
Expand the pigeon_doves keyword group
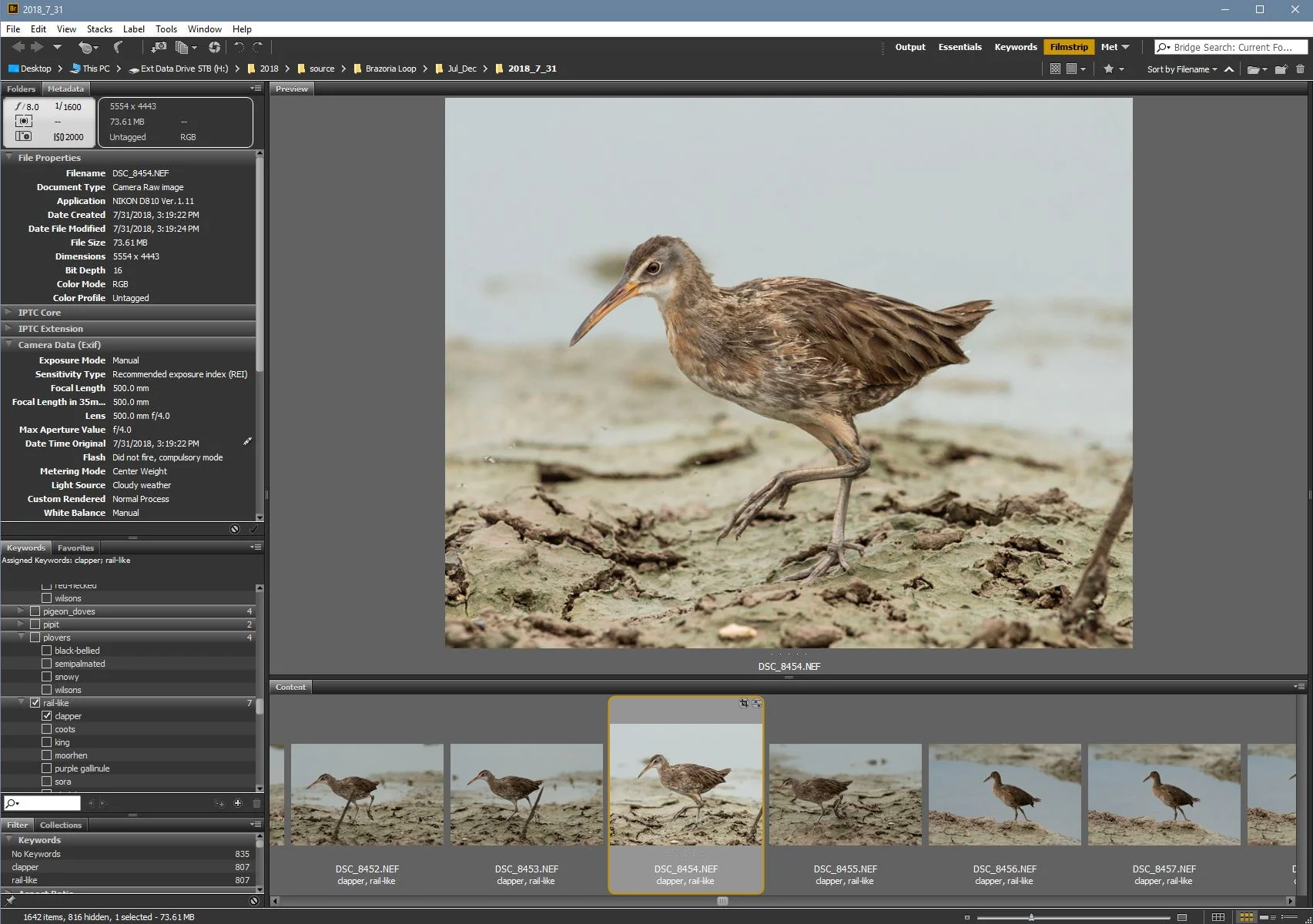pyautogui.click(x=21, y=611)
